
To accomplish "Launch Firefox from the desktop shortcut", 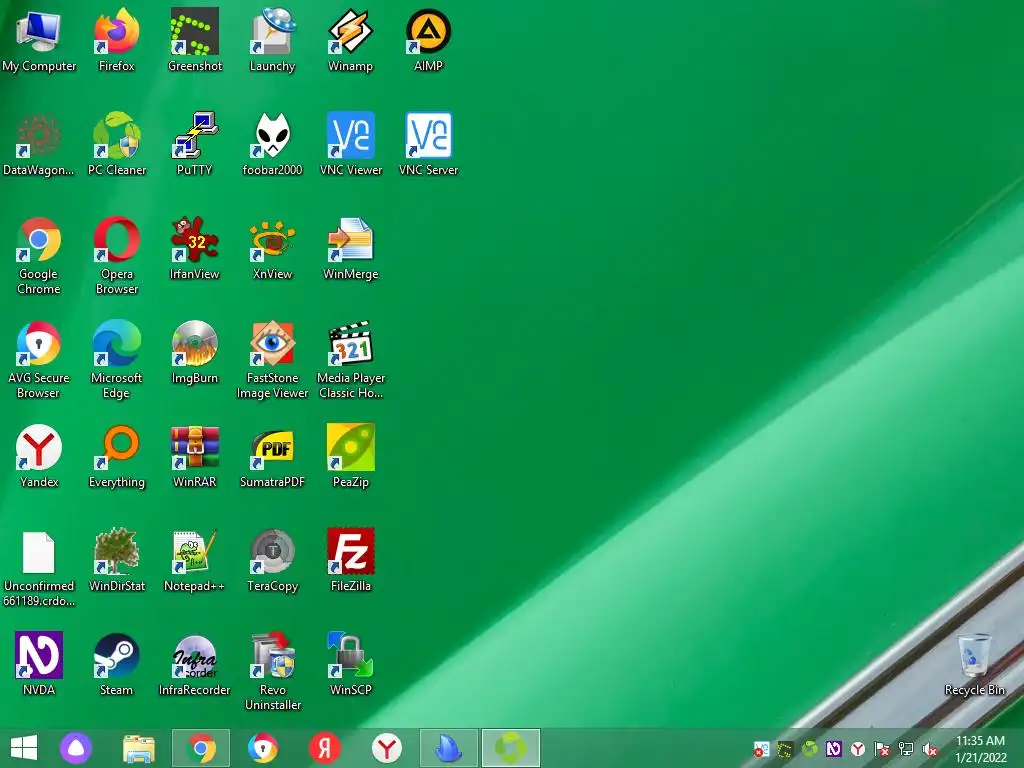I will pyautogui.click(x=116, y=40).
